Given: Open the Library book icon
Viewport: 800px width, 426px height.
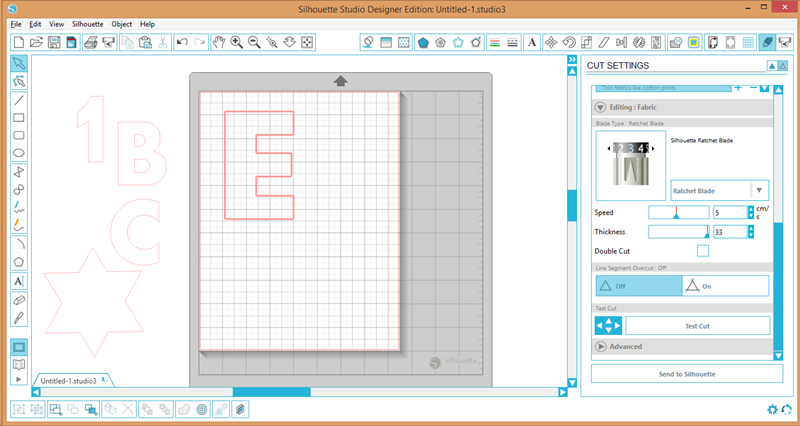Looking at the screenshot, I should [19, 364].
